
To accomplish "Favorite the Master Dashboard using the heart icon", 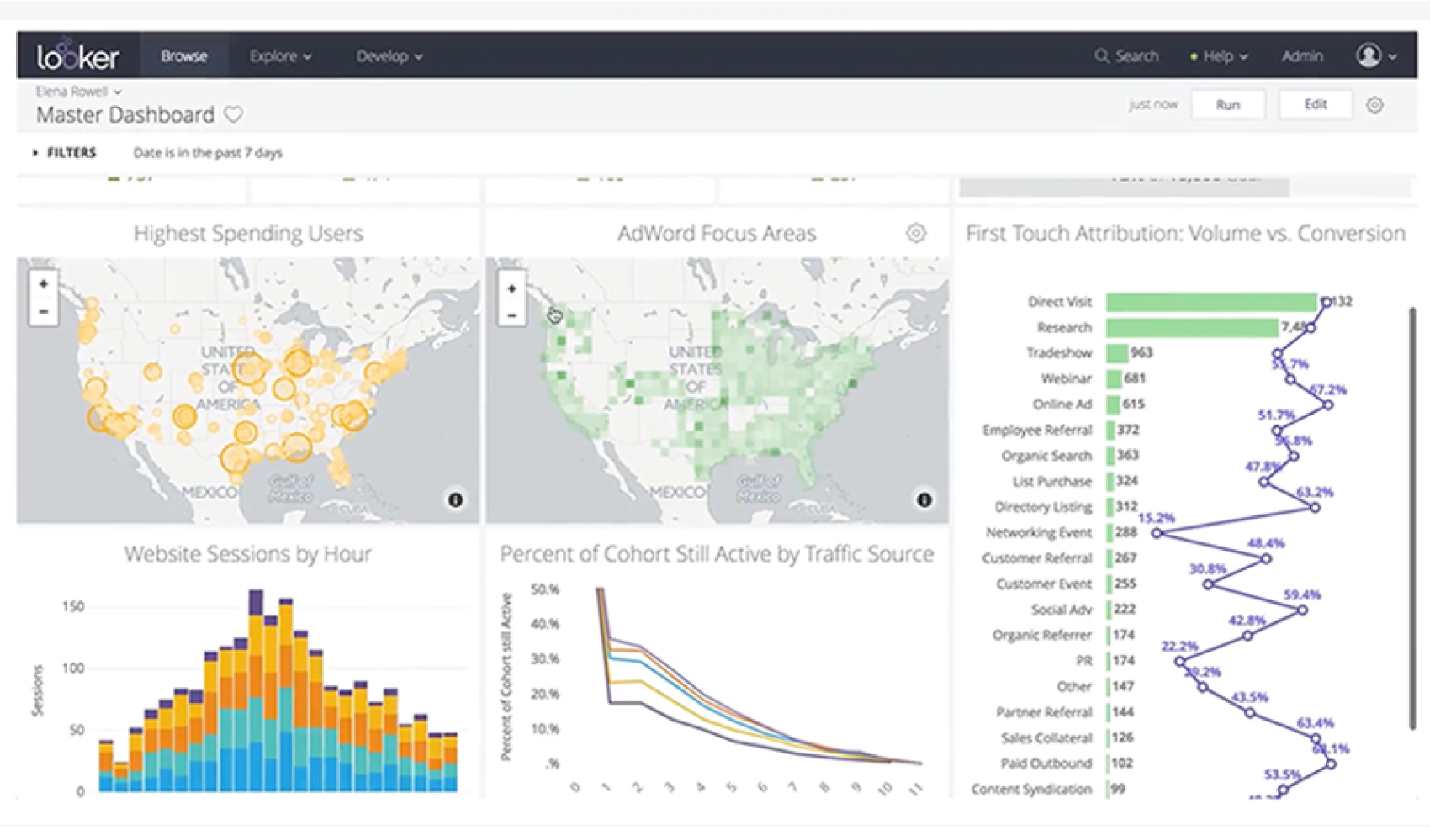I will (x=234, y=114).
